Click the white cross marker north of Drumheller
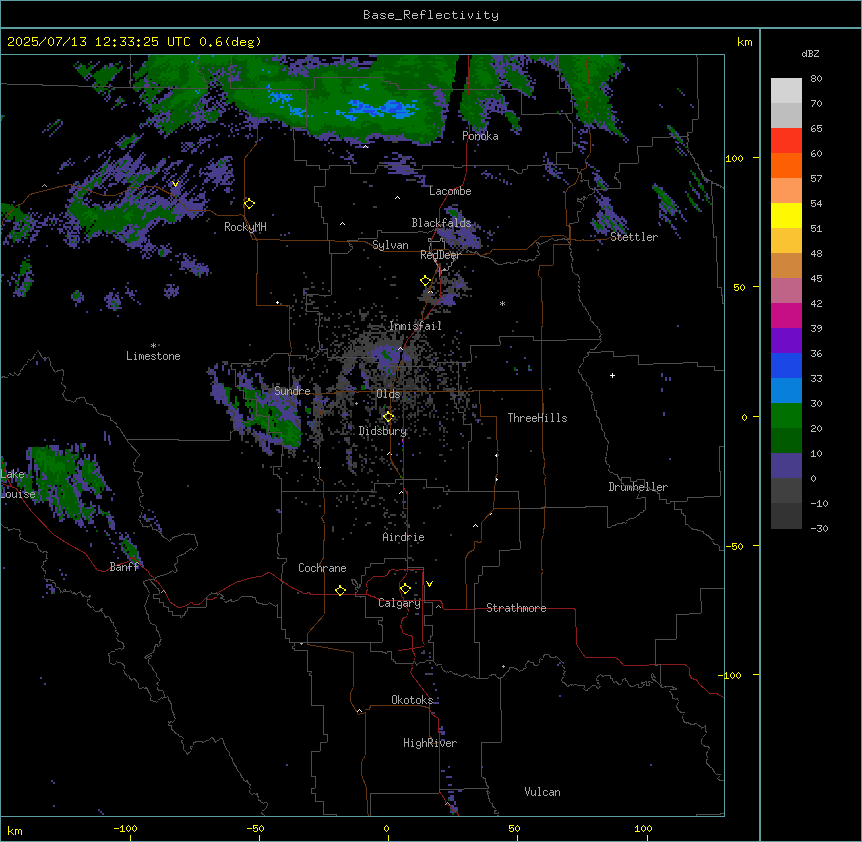Image resolution: width=862 pixels, height=842 pixels. [612, 375]
